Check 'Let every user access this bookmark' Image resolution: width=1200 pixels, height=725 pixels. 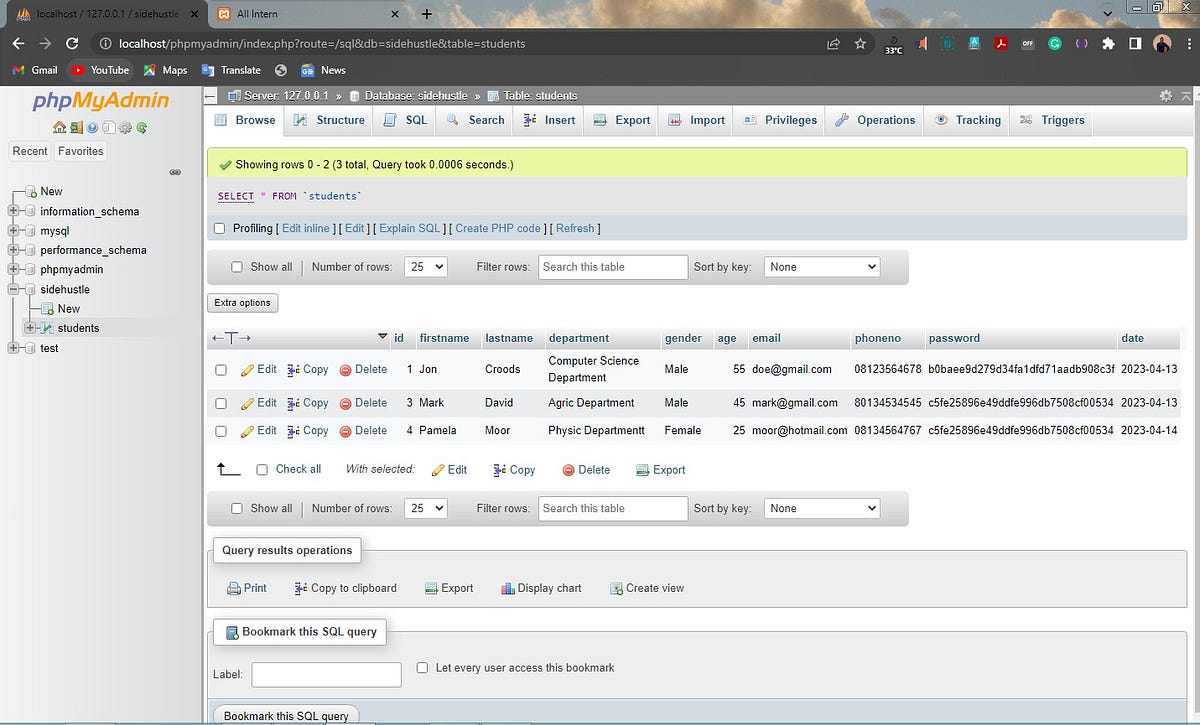421,667
